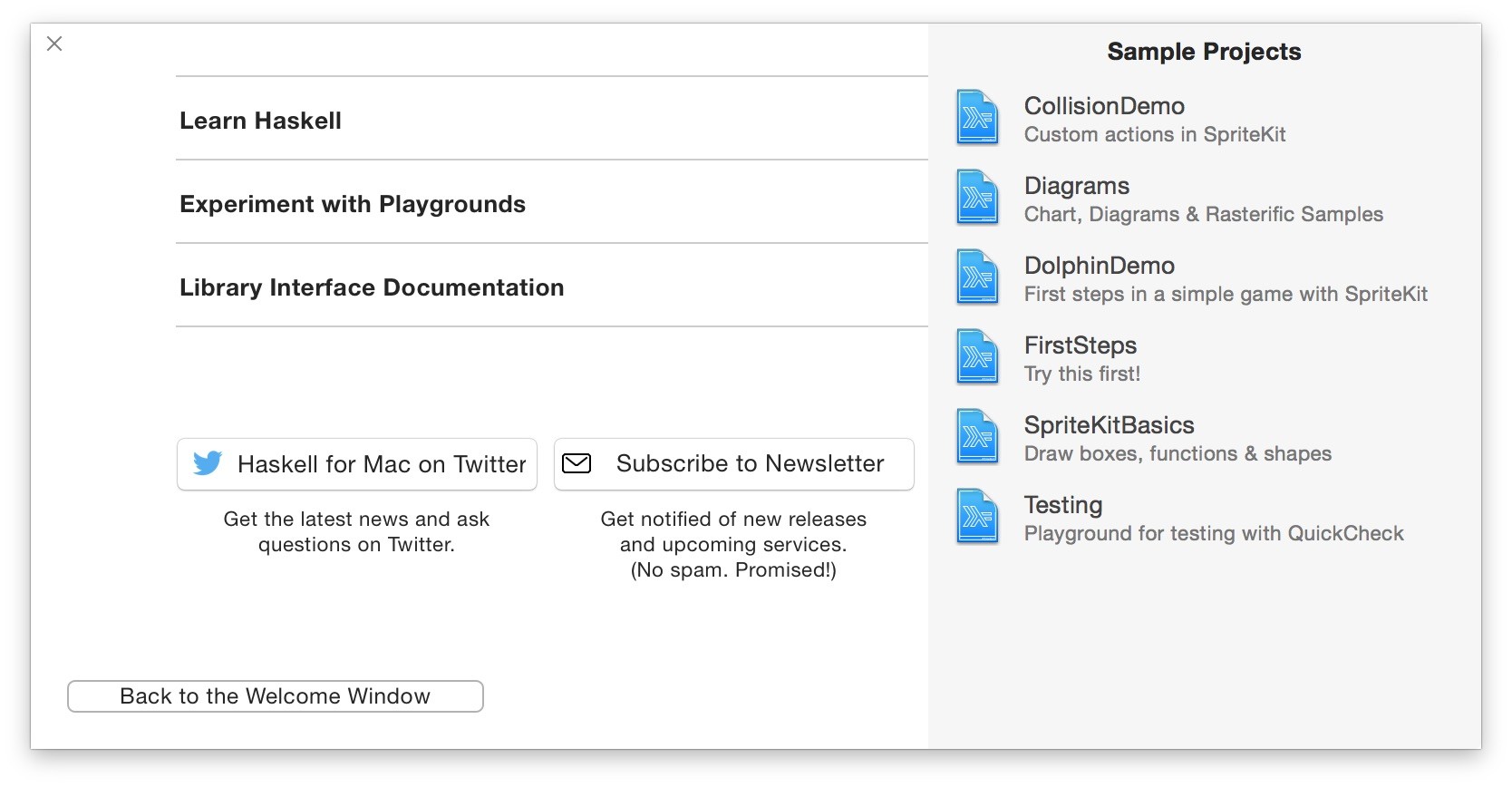Open DolphinDemo's SpriteKit game description

pos(1226,294)
